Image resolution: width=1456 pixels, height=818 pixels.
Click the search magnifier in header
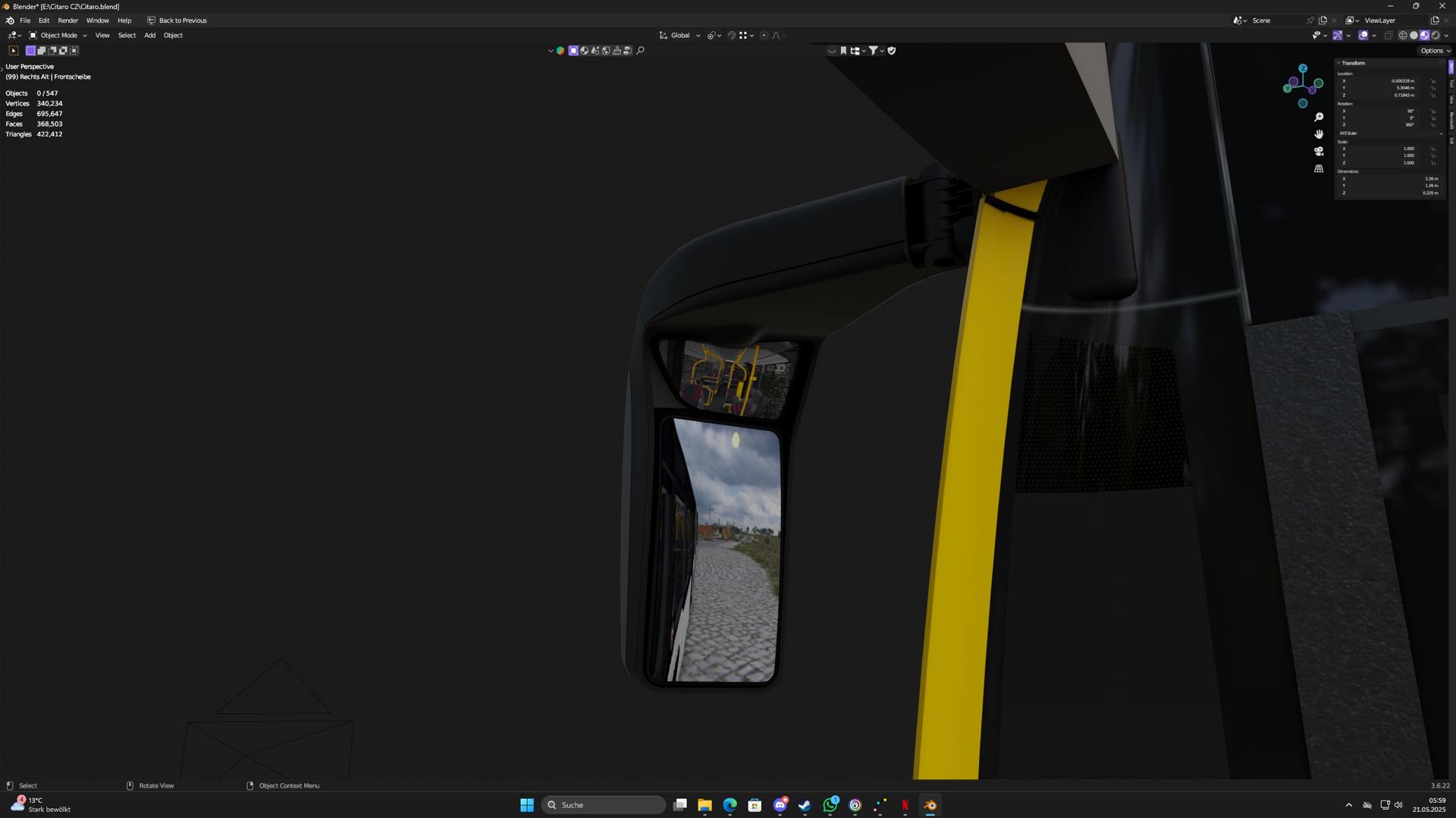point(640,51)
